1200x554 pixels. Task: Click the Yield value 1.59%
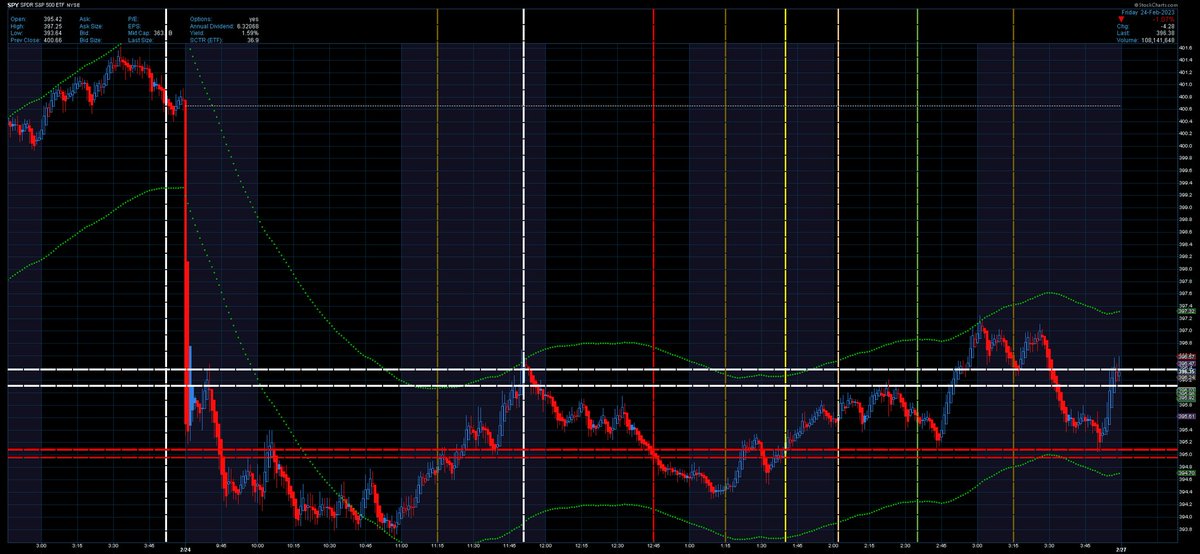pyautogui.click(x=250, y=33)
